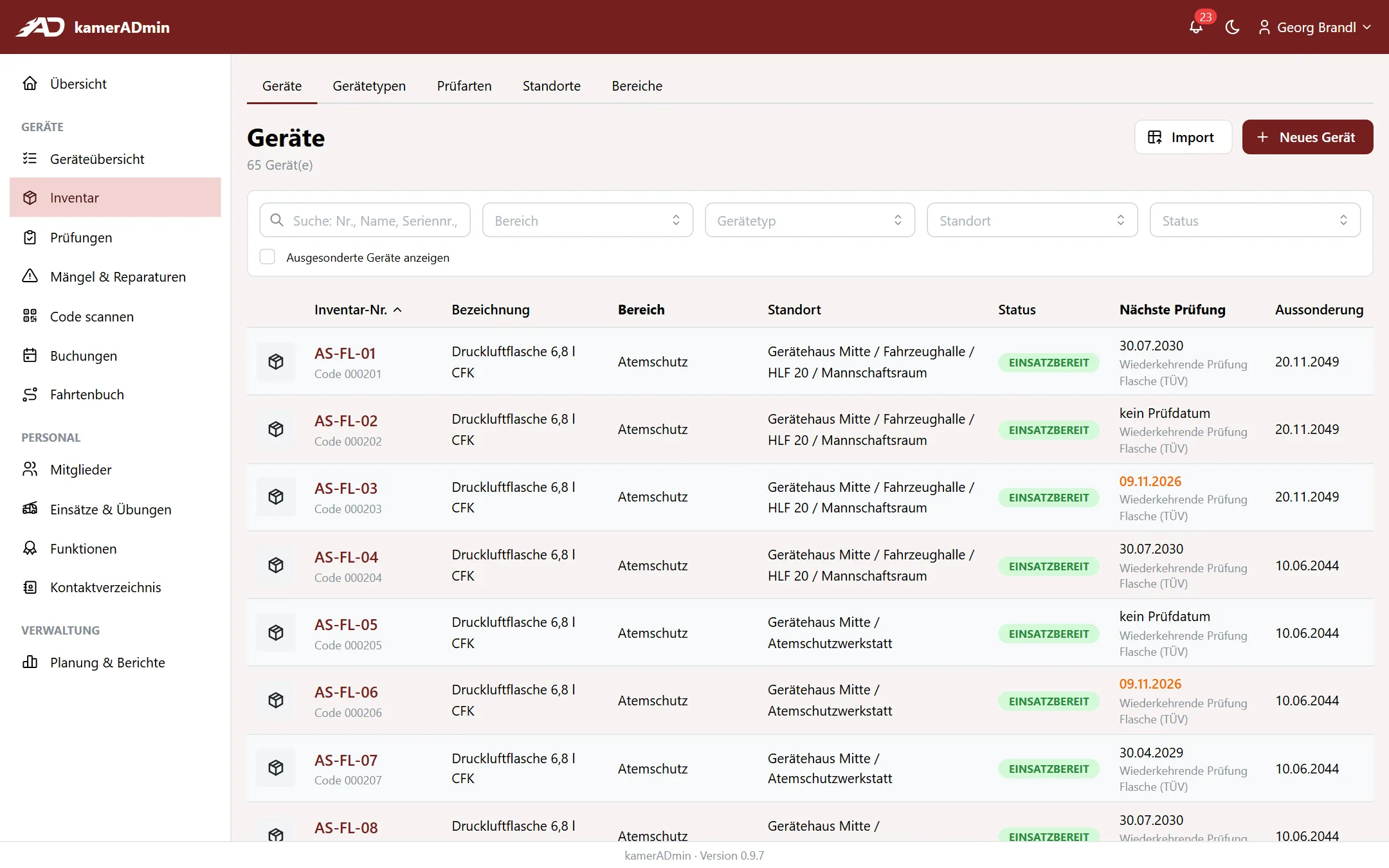
Task: Enable Ausgesonderte Geräte anzeigen checkbox
Action: point(268,257)
